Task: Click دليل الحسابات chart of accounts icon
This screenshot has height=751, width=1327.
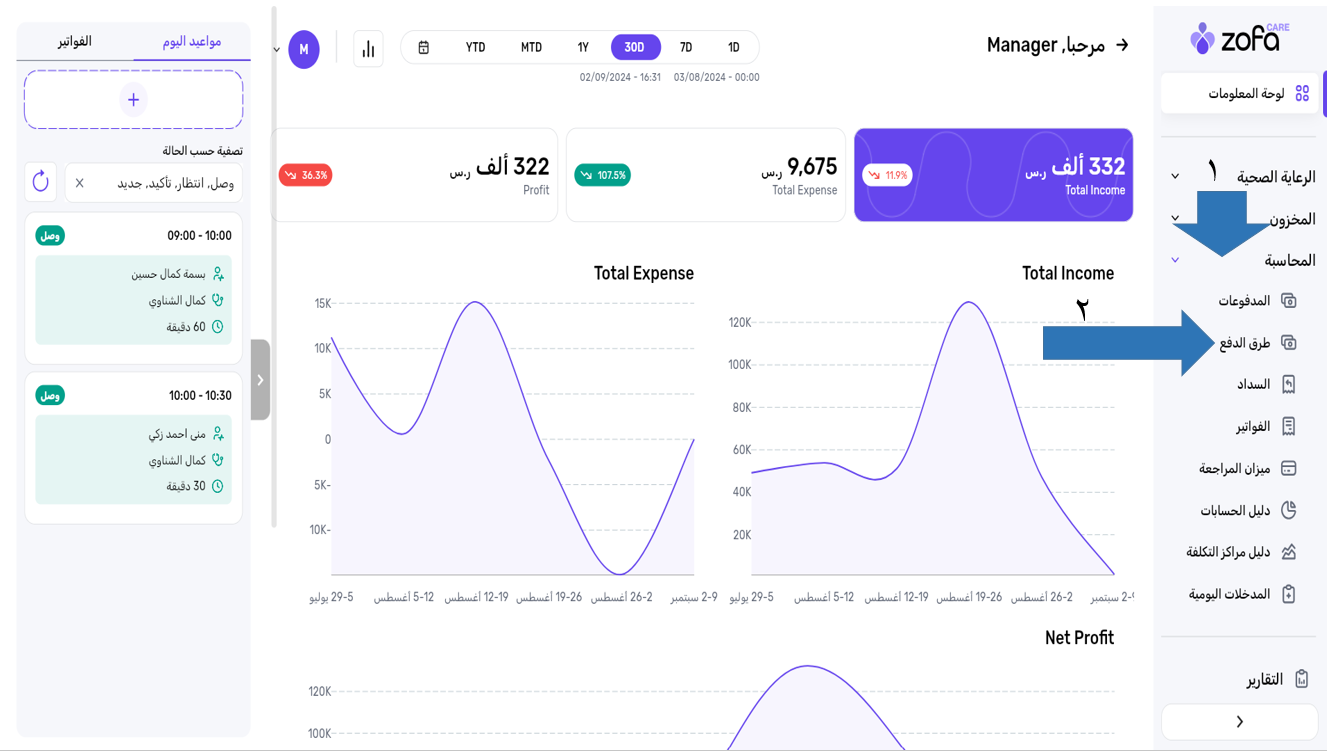Action: (x=1288, y=510)
